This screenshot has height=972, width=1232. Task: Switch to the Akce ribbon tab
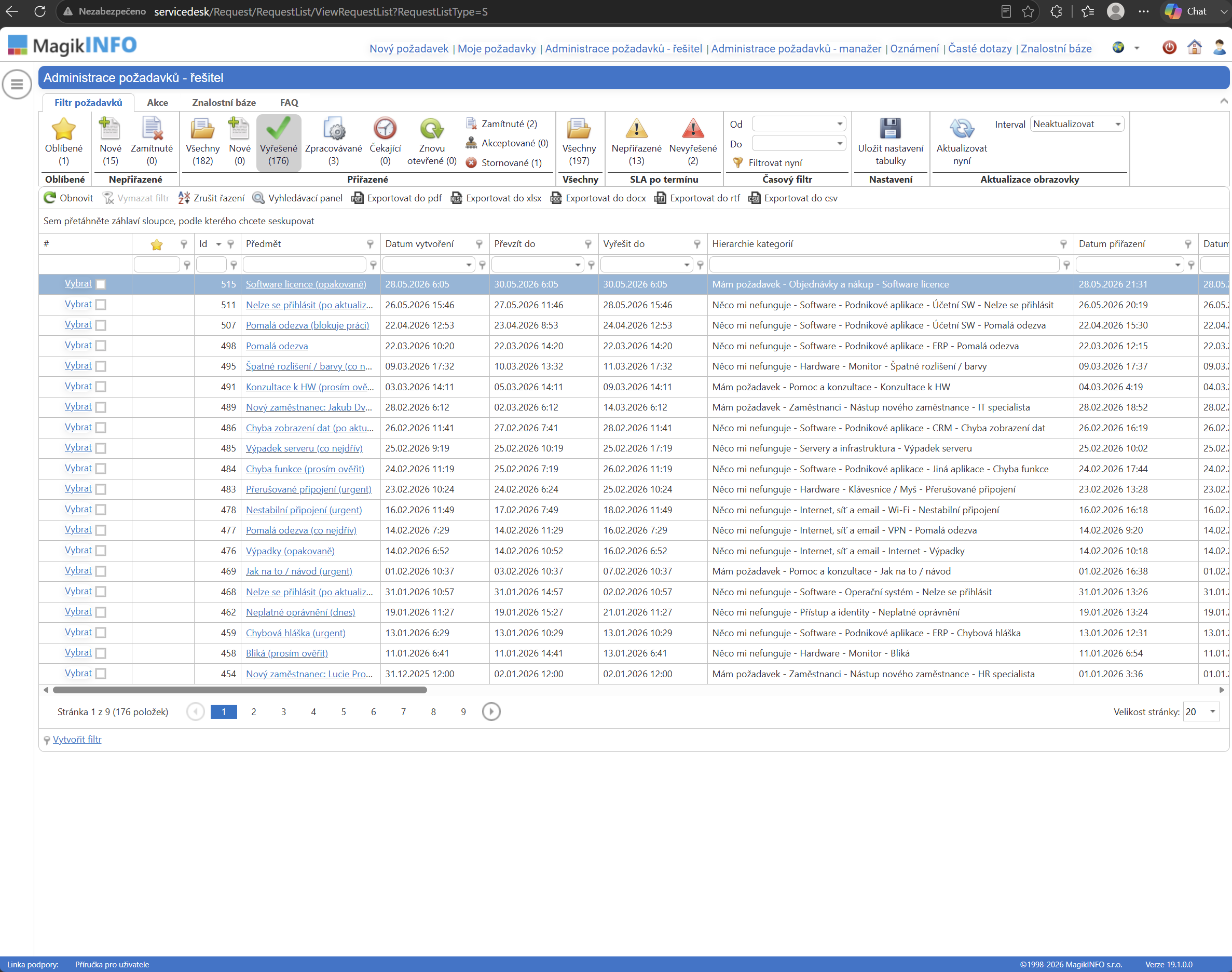(x=158, y=102)
